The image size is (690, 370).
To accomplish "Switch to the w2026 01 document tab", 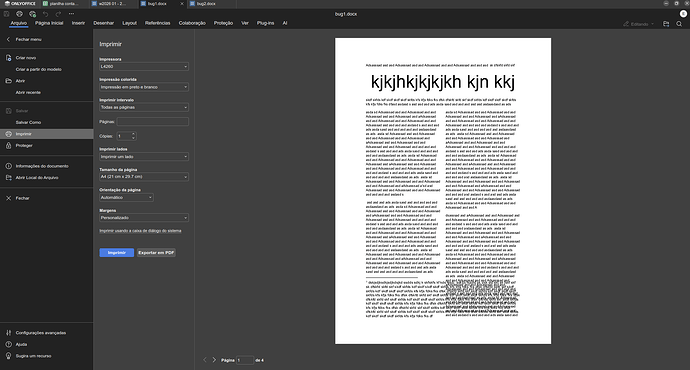I will (112, 4).
